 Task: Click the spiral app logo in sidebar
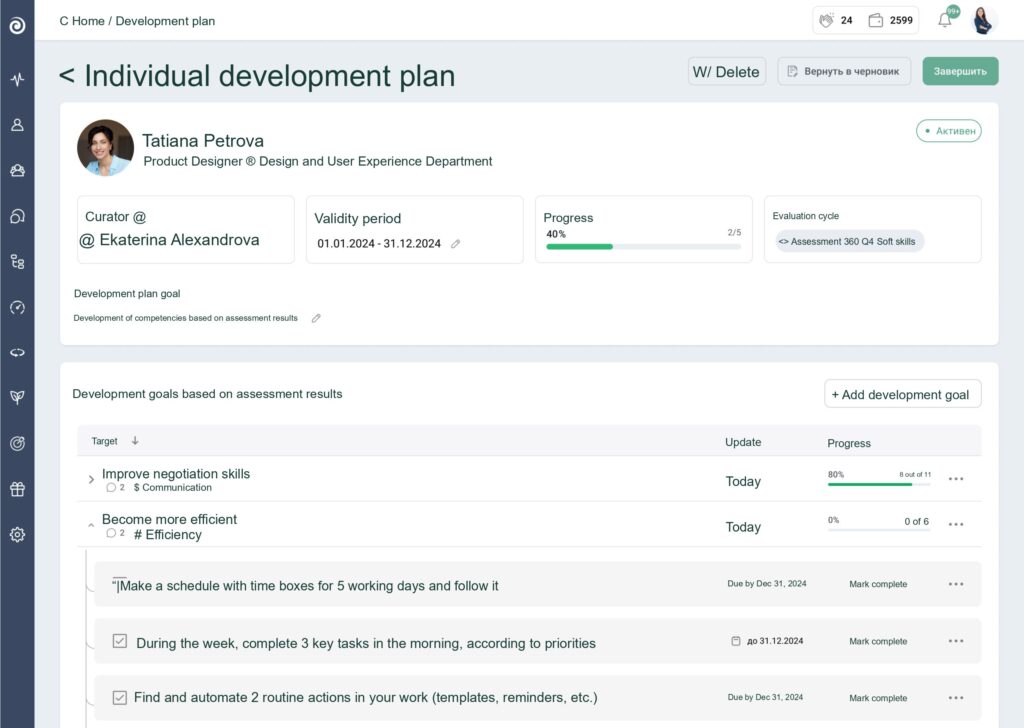[x=17, y=25]
